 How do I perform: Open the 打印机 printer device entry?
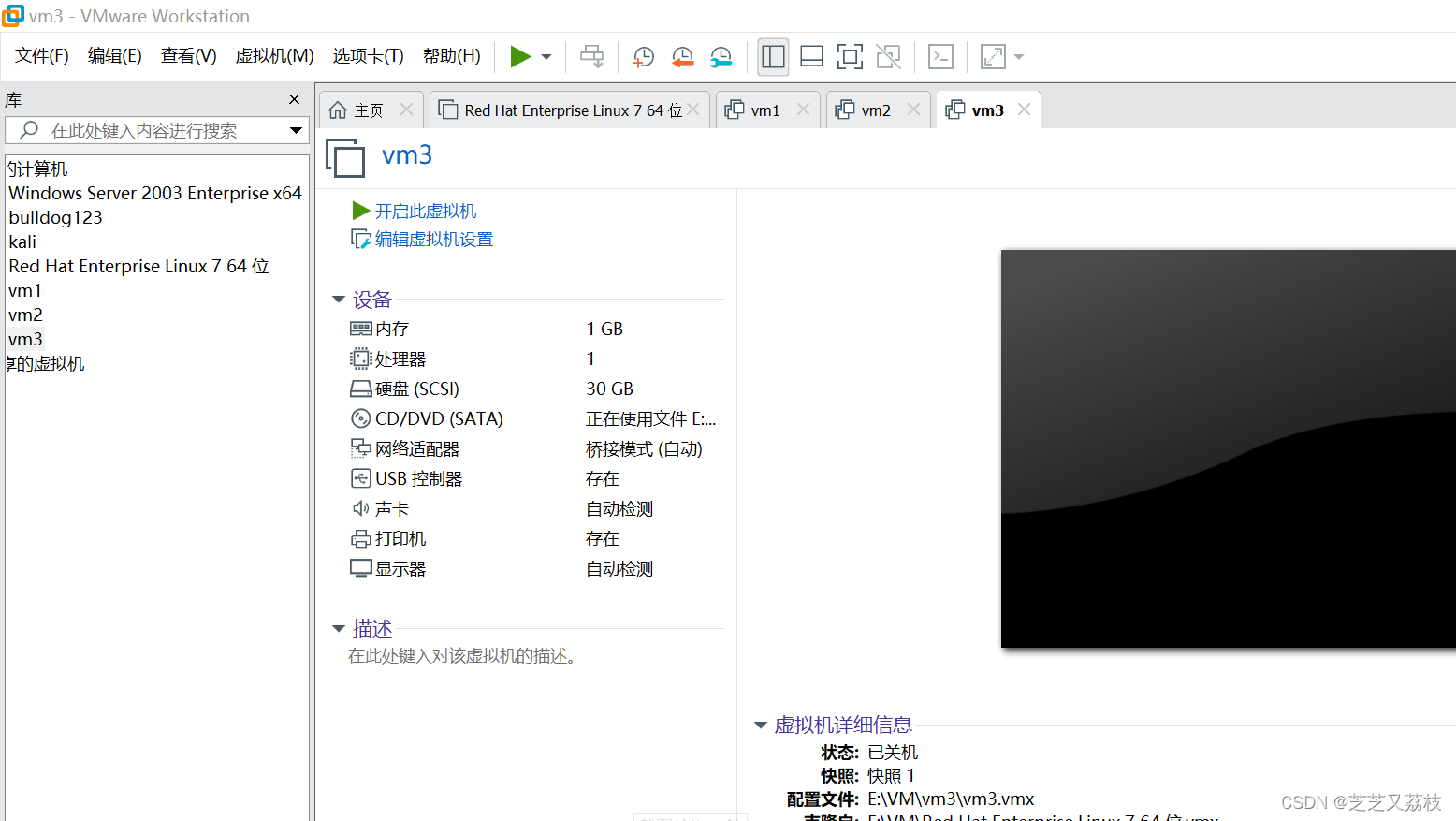[388, 538]
